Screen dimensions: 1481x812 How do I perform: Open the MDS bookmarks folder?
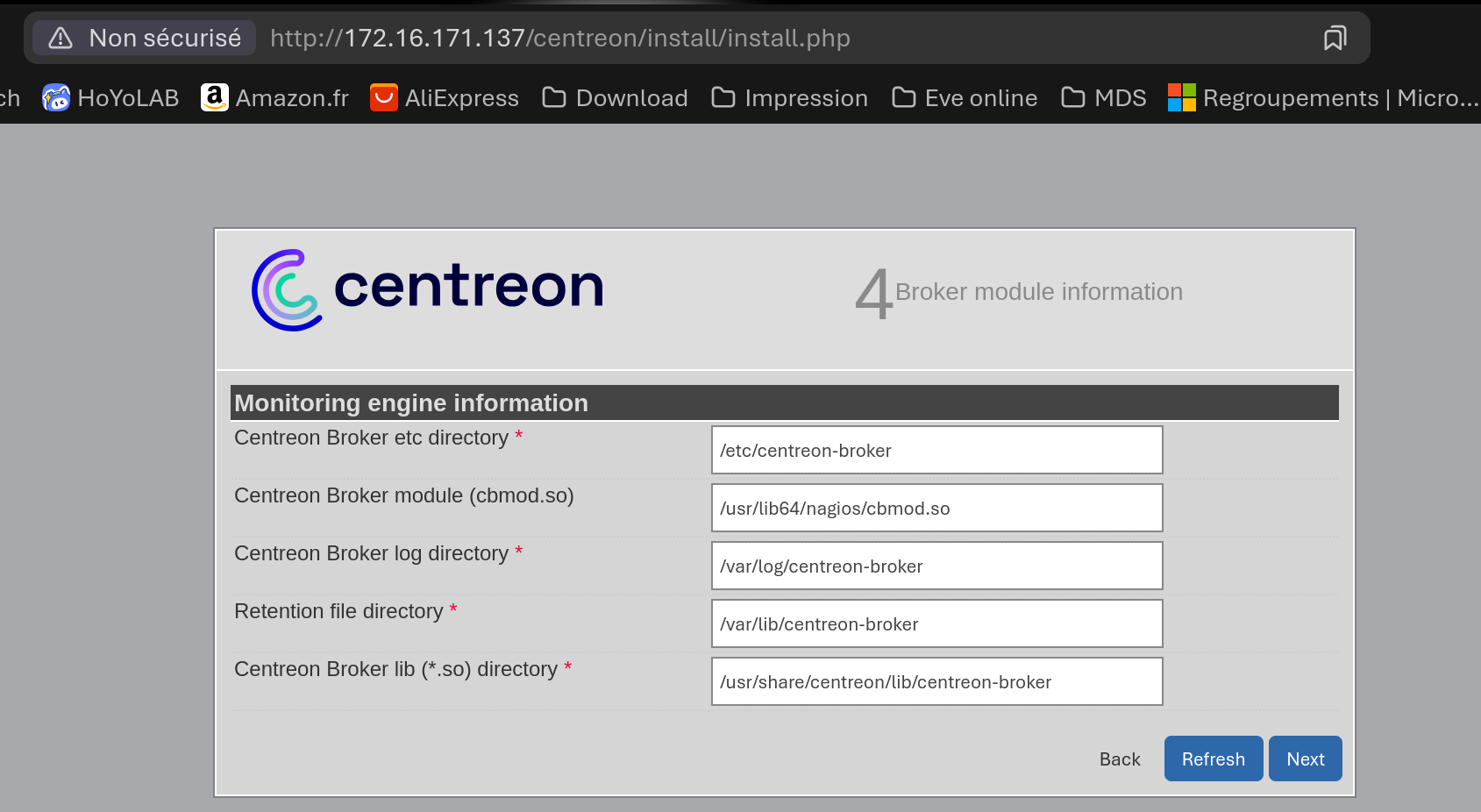point(1104,97)
